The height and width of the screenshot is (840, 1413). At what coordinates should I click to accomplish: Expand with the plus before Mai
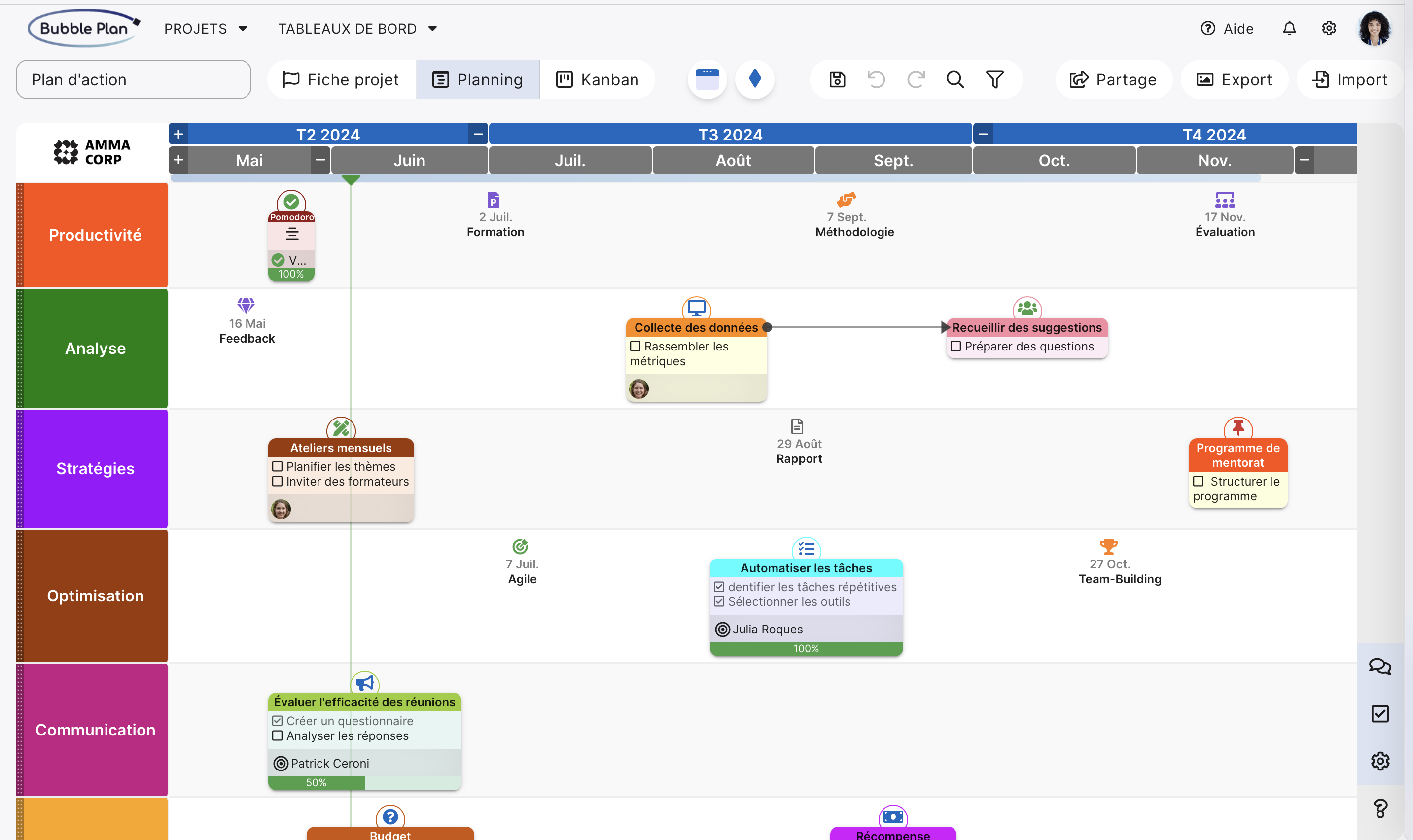point(178,160)
